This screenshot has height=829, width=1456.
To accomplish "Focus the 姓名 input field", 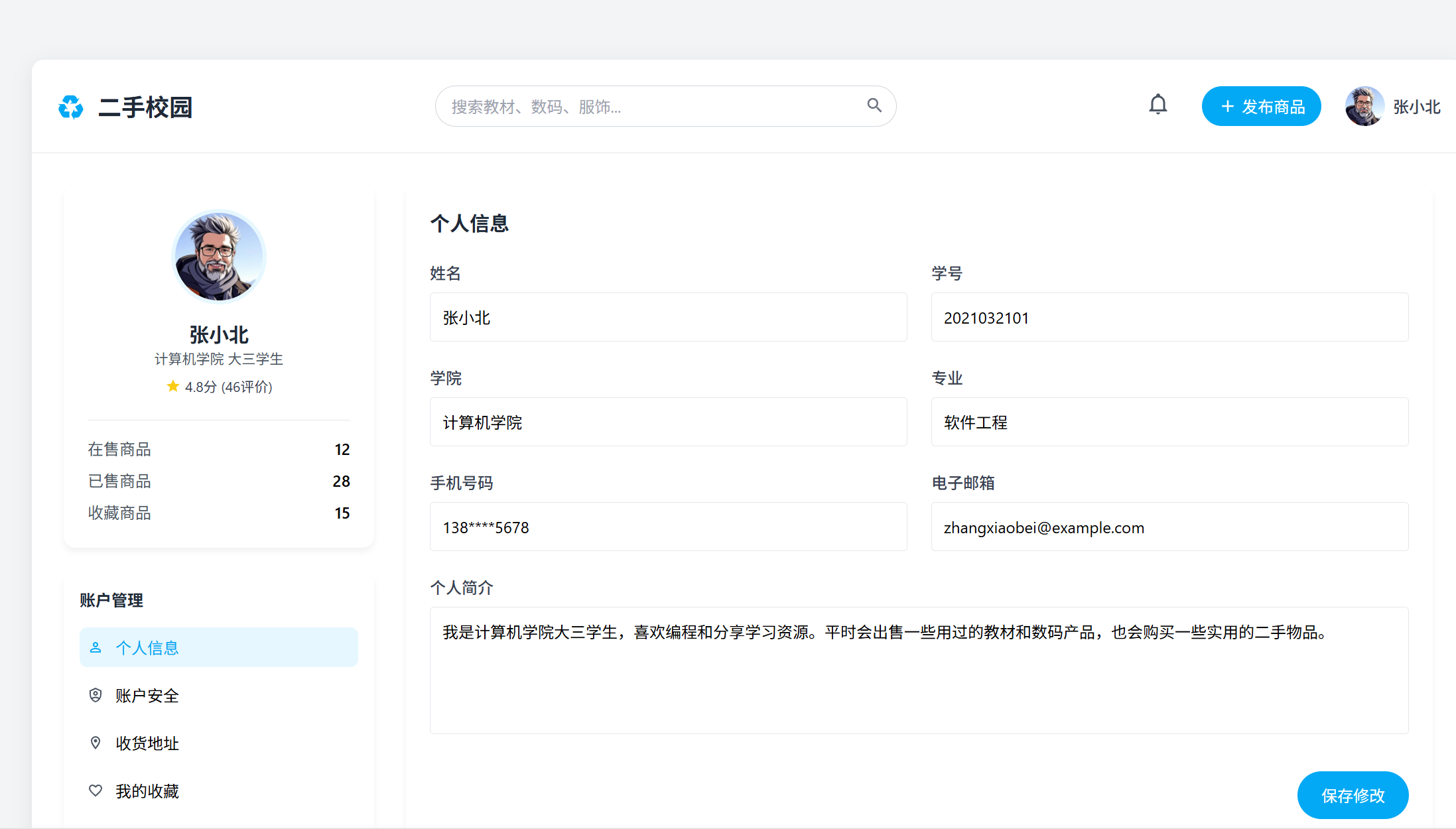I will (x=668, y=318).
